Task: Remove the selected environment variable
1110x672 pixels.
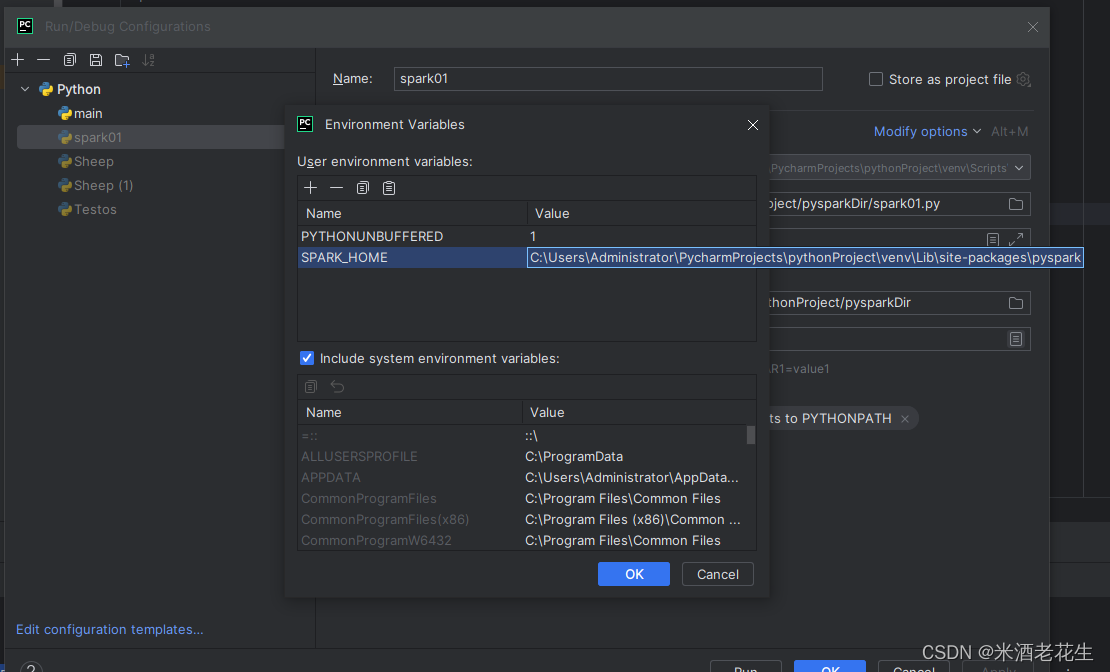Action: coord(336,187)
